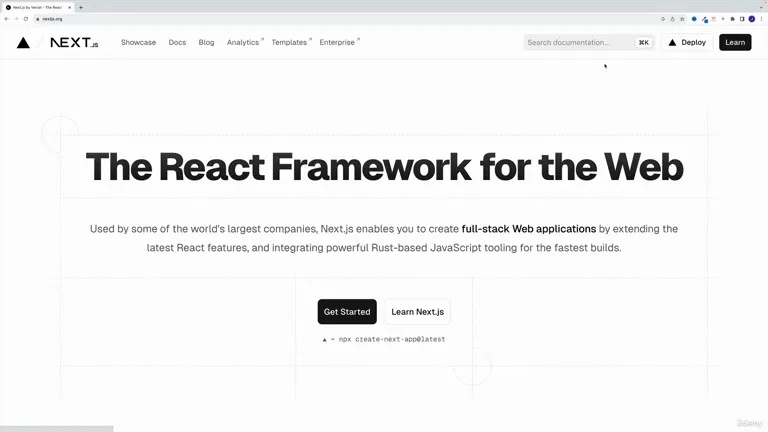Go back in browser history
This screenshot has height=432, width=768.
(x=6, y=19)
